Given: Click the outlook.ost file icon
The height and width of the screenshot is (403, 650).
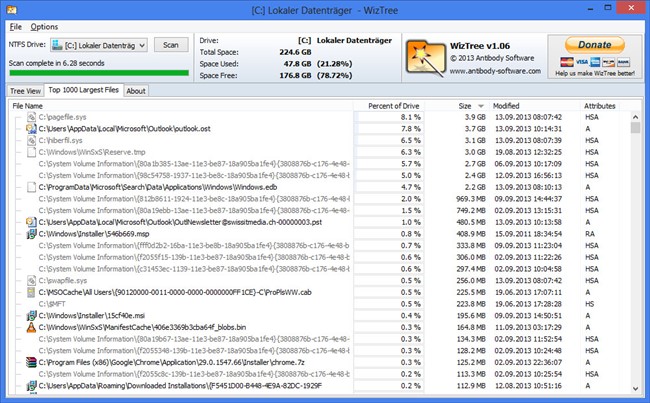Looking at the screenshot, I should coord(31,129).
